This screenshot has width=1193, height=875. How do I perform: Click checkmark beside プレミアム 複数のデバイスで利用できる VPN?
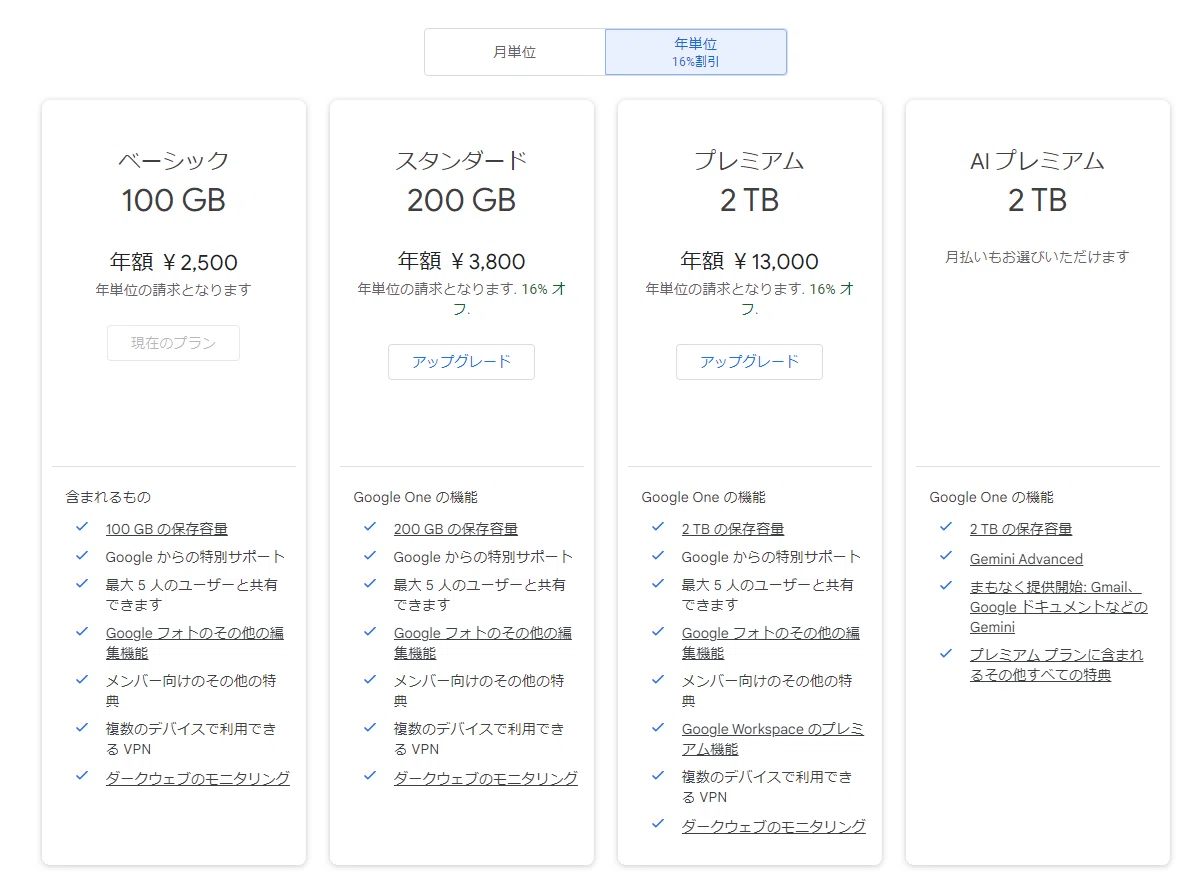click(658, 775)
